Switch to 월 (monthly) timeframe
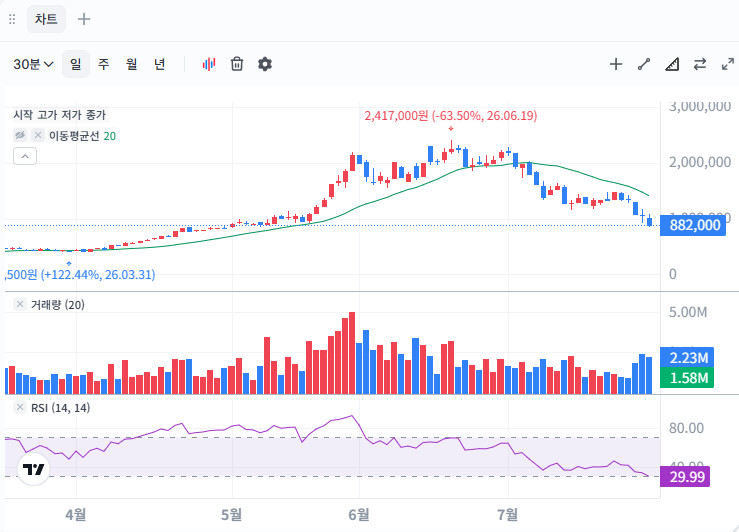 point(131,64)
